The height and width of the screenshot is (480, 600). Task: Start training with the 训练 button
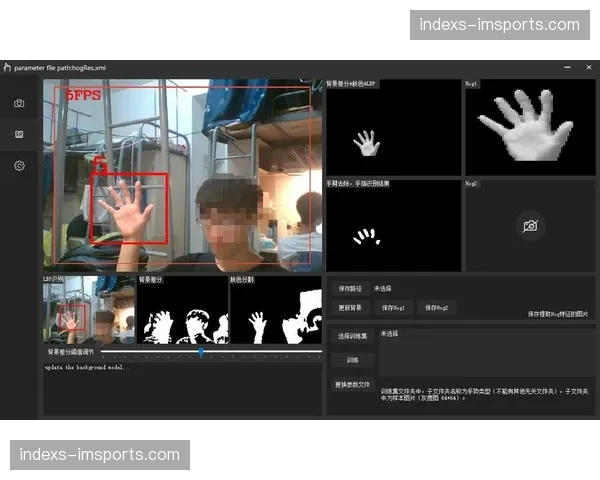(x=353, y=360)
